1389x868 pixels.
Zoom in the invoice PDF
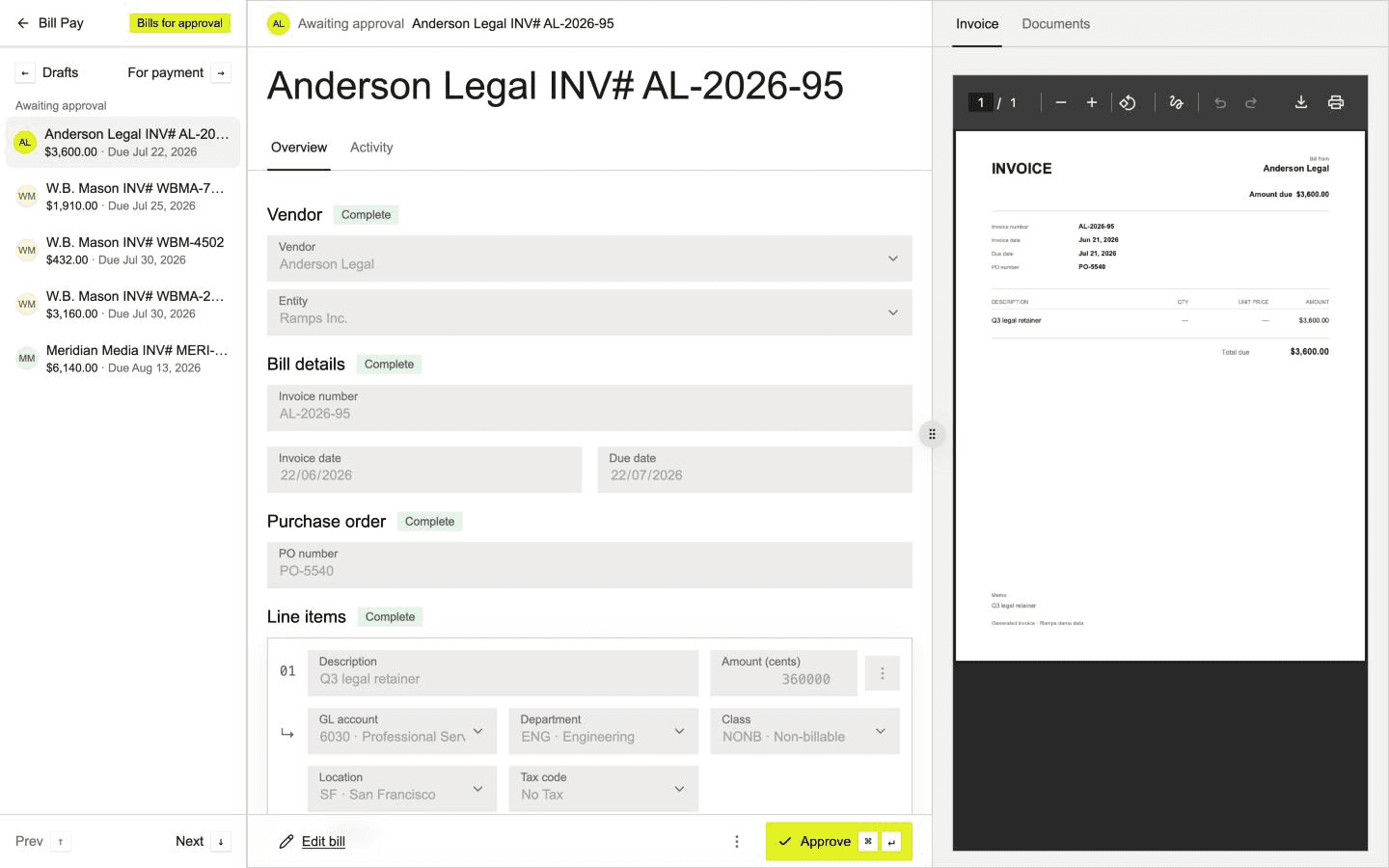pos(1092,102)
